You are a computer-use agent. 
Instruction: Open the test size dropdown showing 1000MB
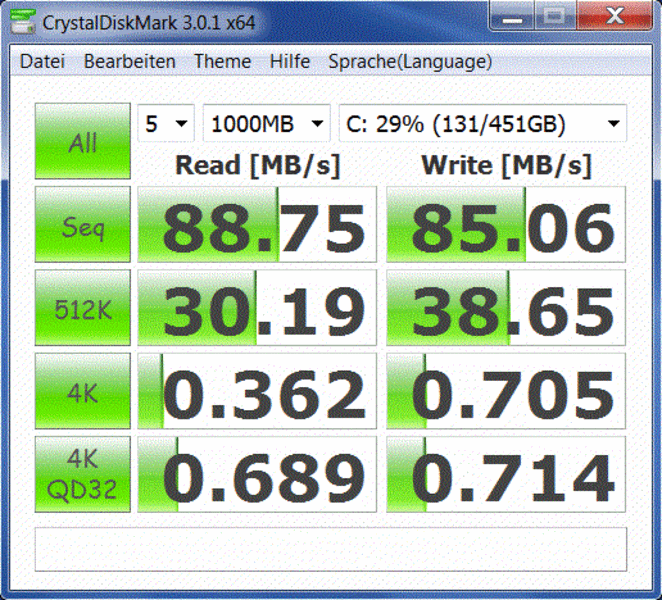coord(266,123)
